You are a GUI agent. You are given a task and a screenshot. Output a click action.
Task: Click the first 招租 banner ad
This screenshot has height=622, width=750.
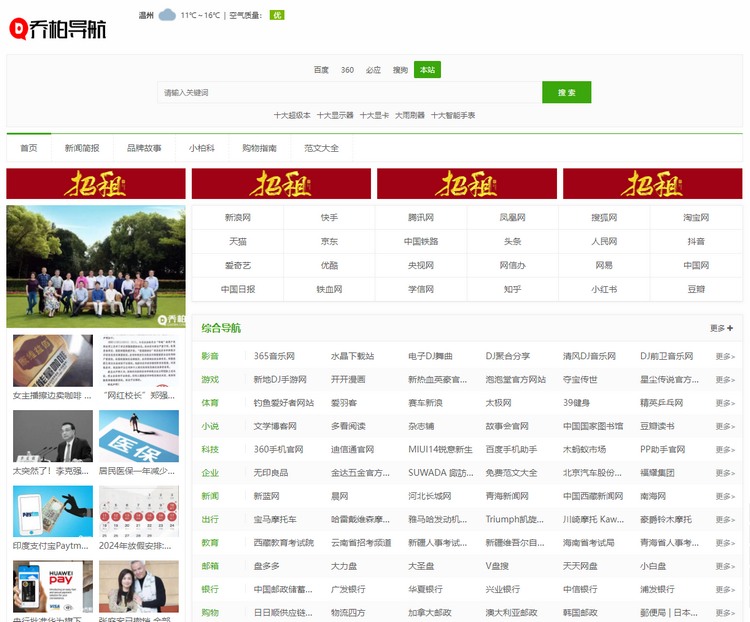[96, 184]
